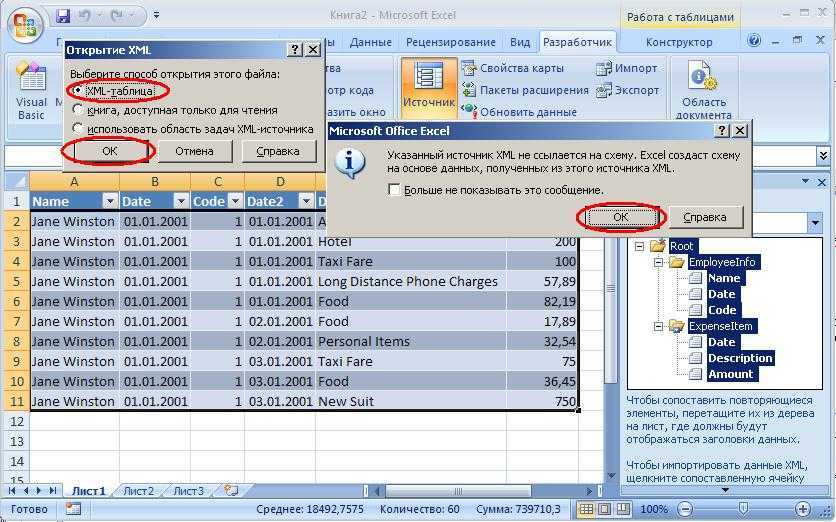Open the Разработчик ribbon tab

click(x=577, y=42)
